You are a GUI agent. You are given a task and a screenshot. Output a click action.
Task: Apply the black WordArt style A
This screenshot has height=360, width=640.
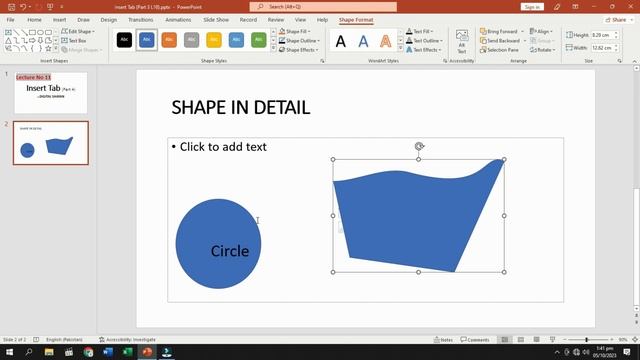tap(341, 41)
